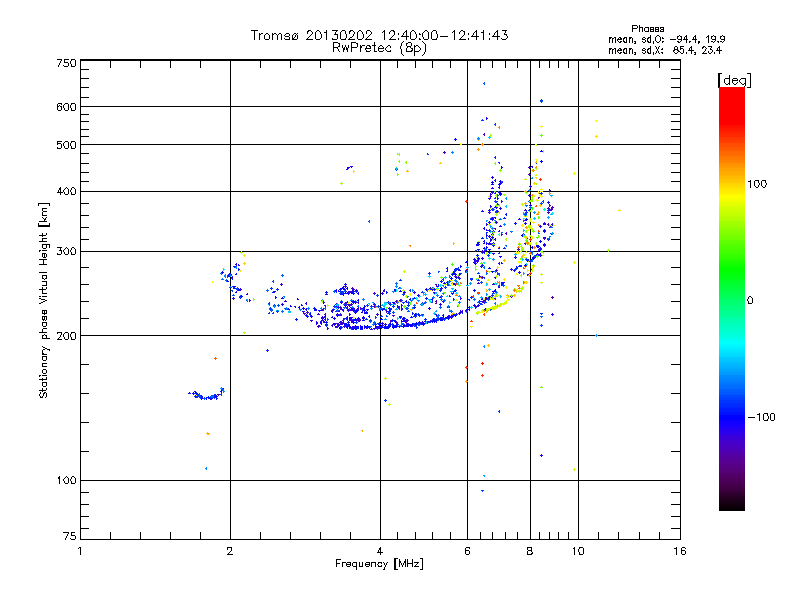
Task: Click the 'Stationary phase Virtual Height [km]' label
Action: 44,300
